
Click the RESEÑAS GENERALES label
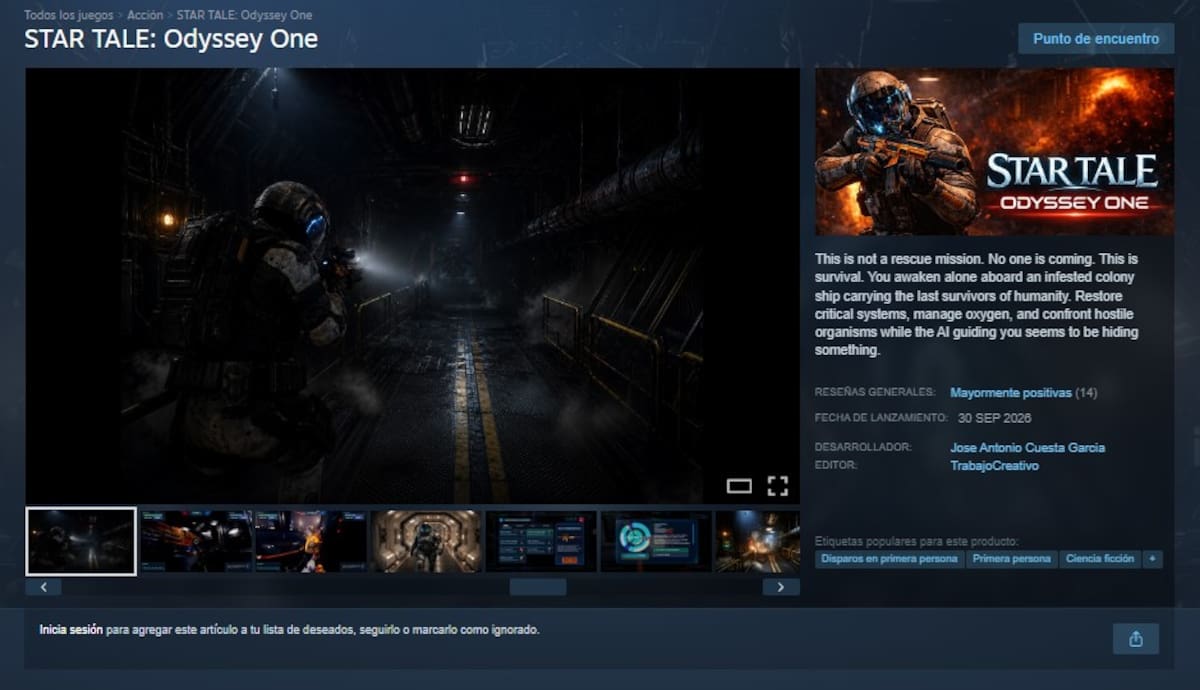click(875, 393)
